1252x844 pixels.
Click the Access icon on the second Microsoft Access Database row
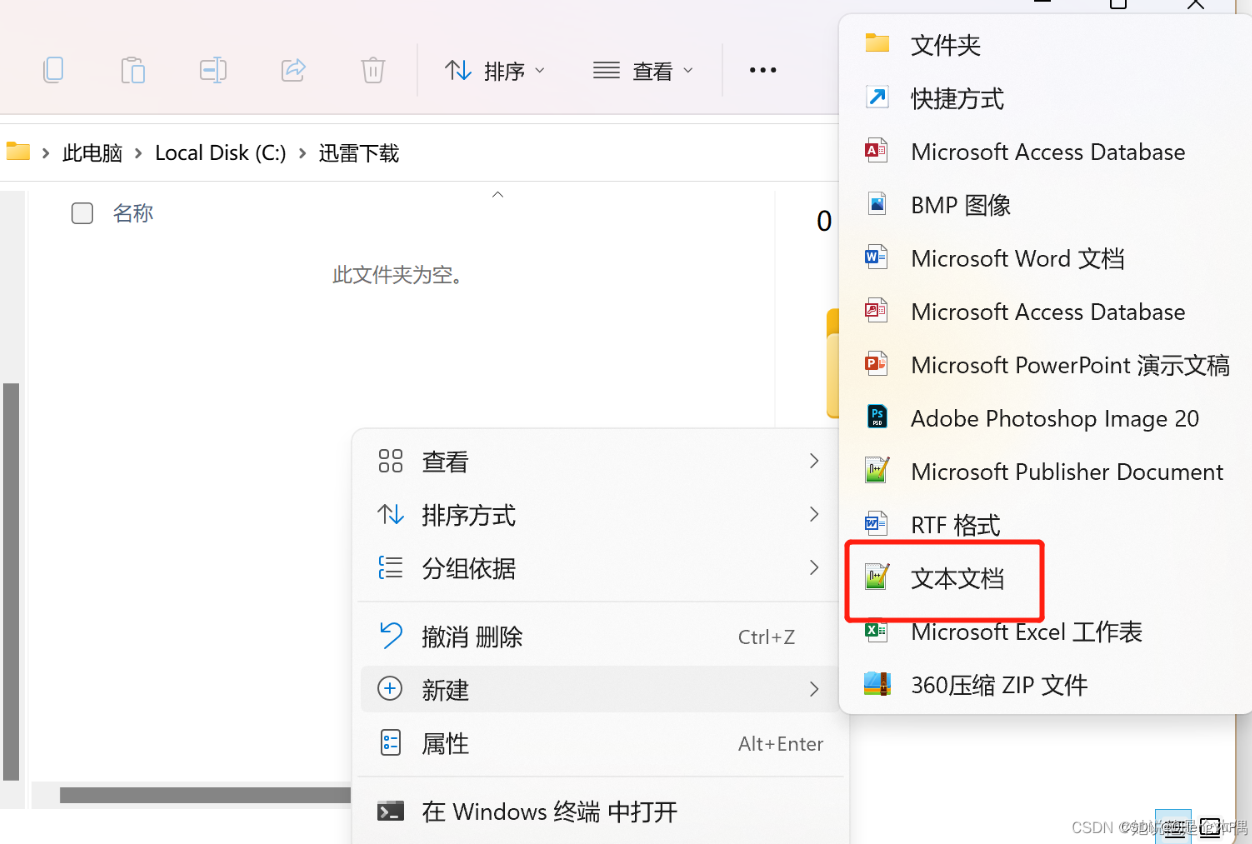pos(877,311)
